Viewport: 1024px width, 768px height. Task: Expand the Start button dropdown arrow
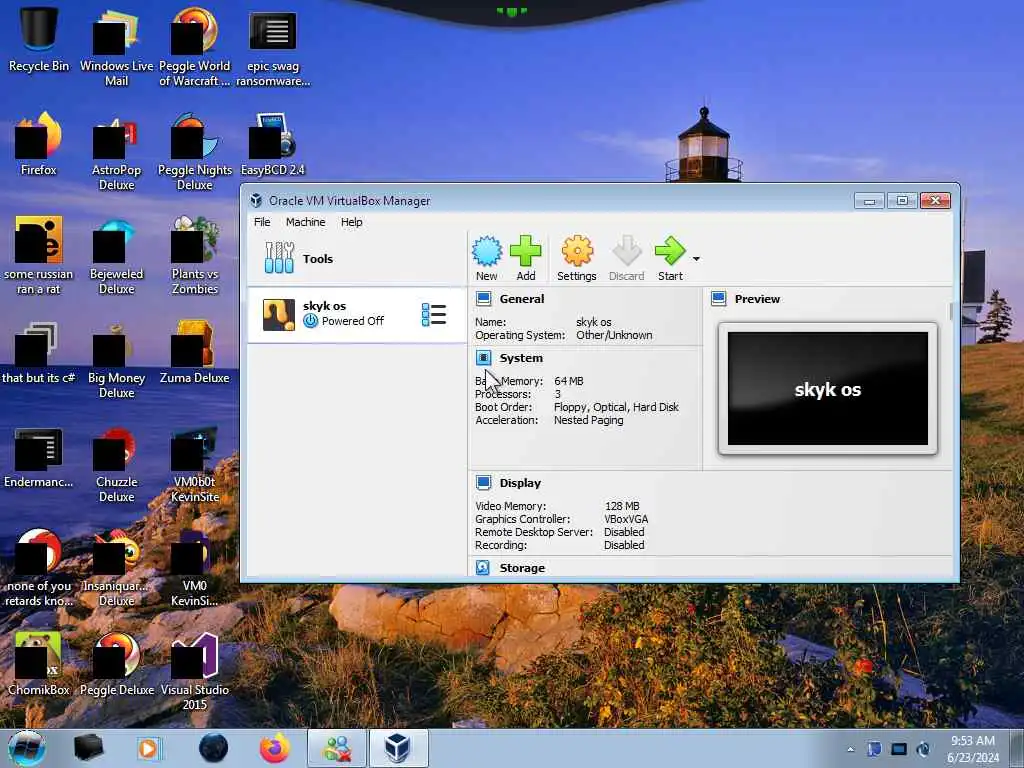click(696, 259)
